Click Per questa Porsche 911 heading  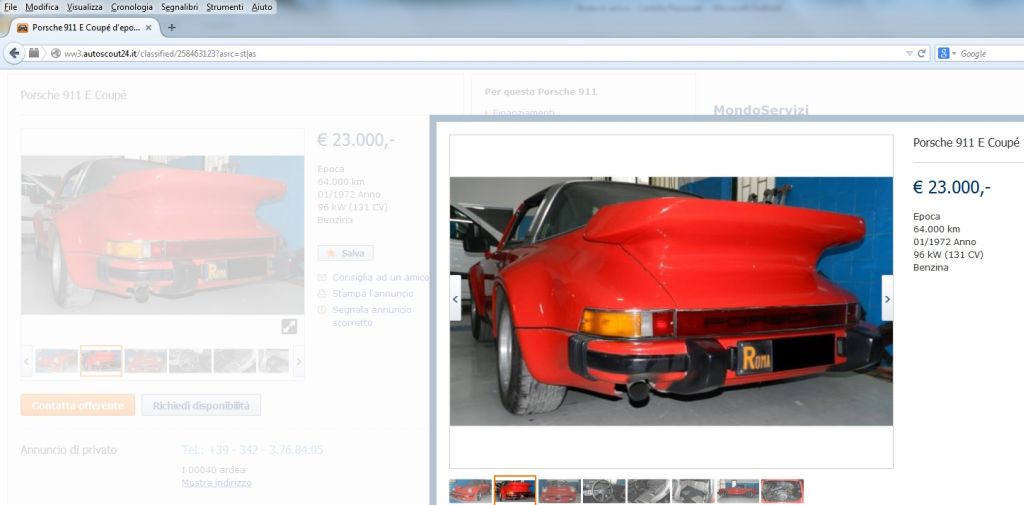click(541, 92)
